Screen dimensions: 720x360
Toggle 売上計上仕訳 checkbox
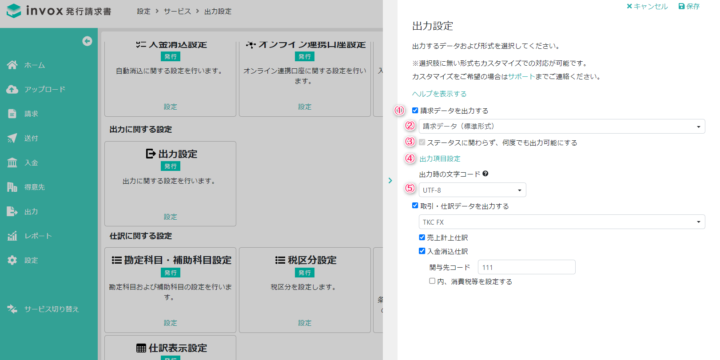pos(422,237)
